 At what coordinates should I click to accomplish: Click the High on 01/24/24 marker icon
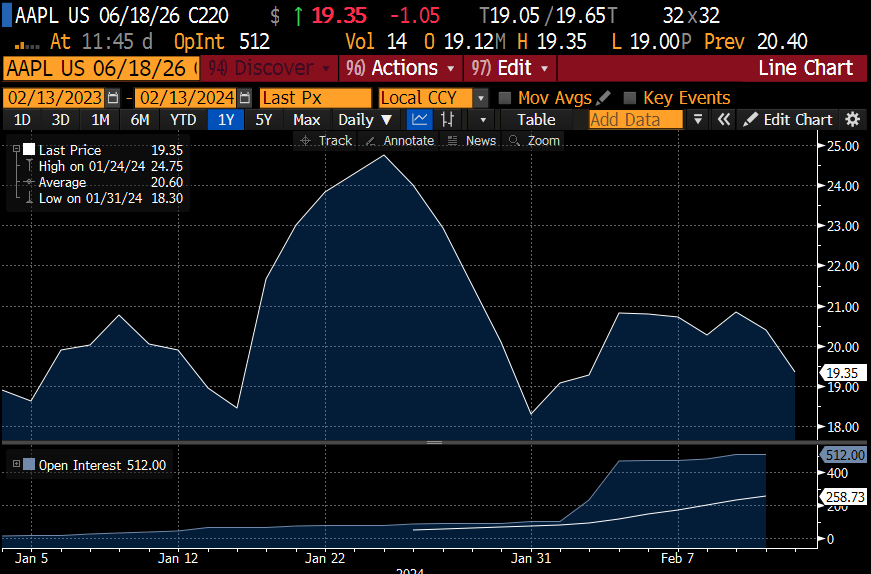pyautogui.click(x=29, y=166)
